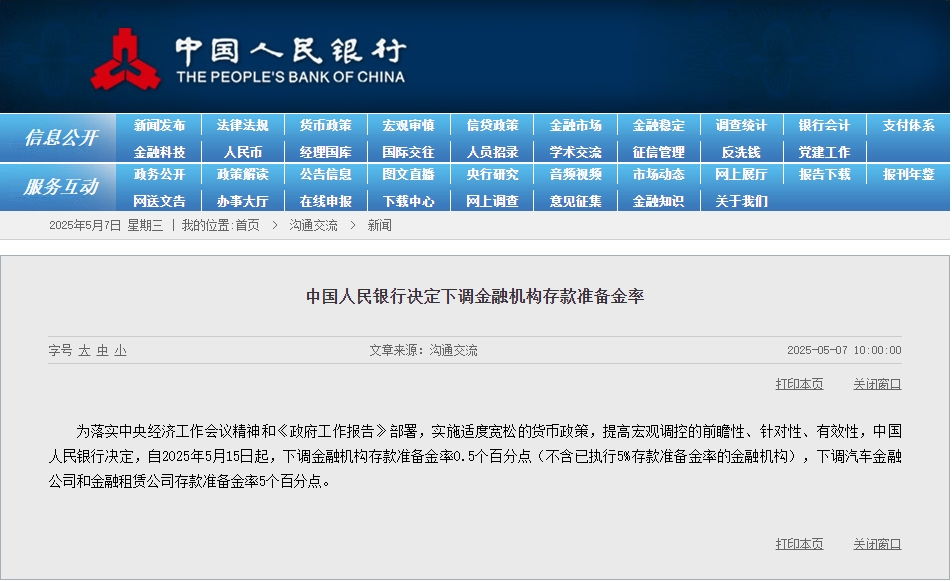Click 沟通交流 in the breadcrumb trail
Viewport: 952px width, 581px height.
pyautogui.click(x=314, y=226)
